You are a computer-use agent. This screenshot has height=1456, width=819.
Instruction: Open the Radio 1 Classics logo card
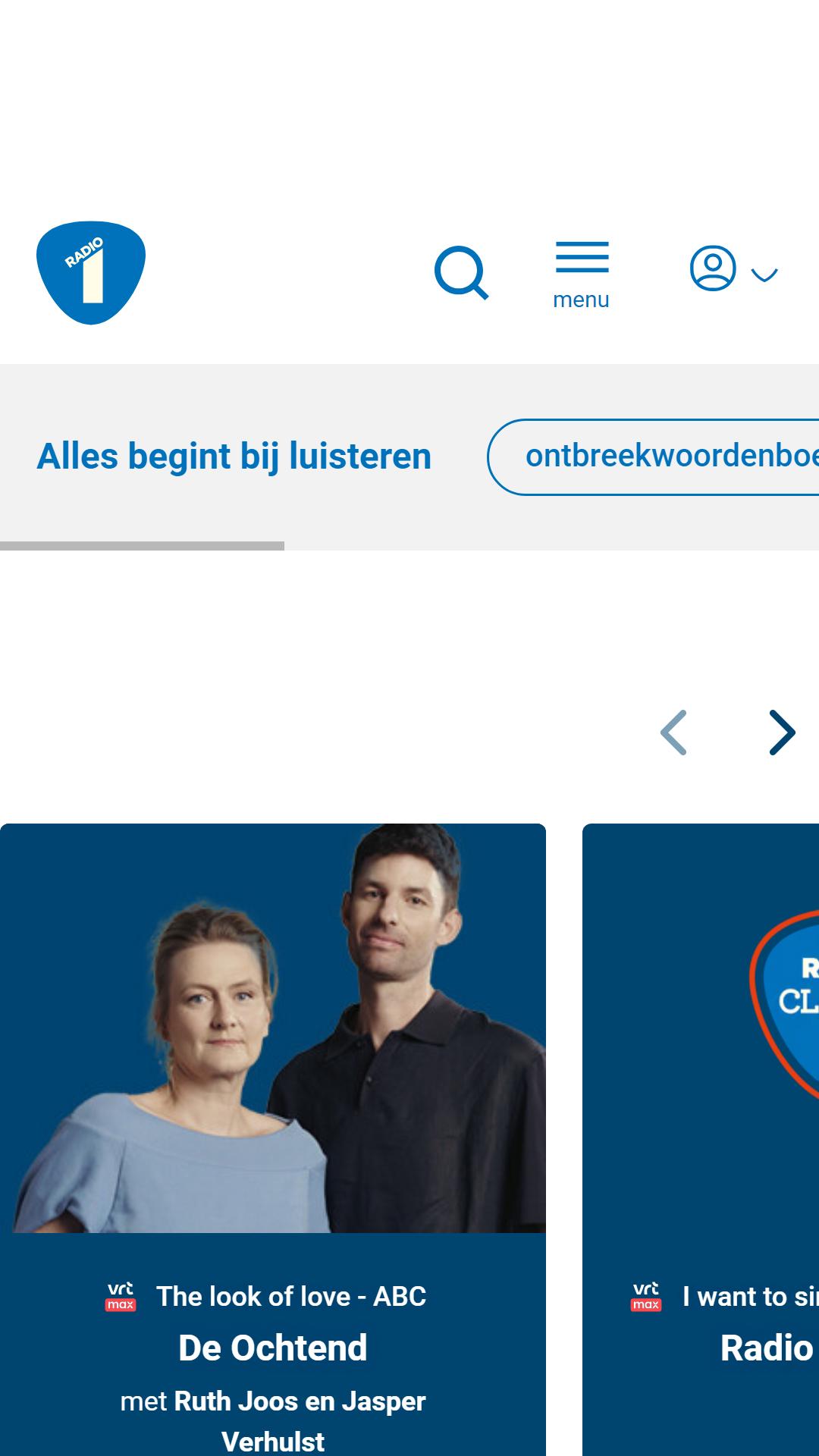tap(701, 1028)
